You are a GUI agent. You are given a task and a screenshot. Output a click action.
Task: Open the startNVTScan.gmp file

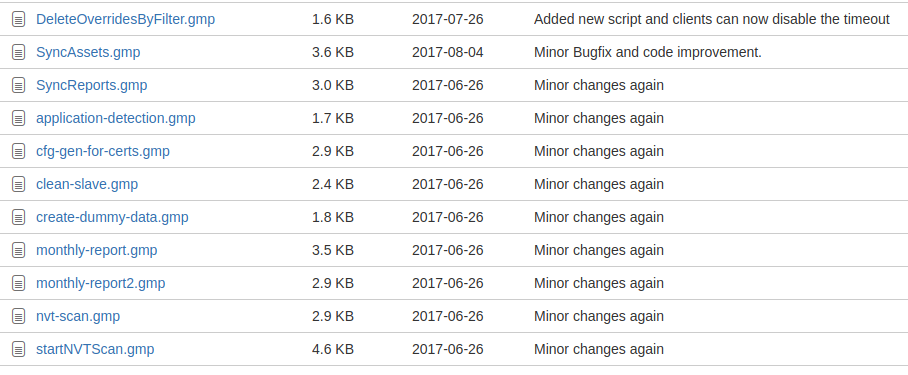(95, 349)
